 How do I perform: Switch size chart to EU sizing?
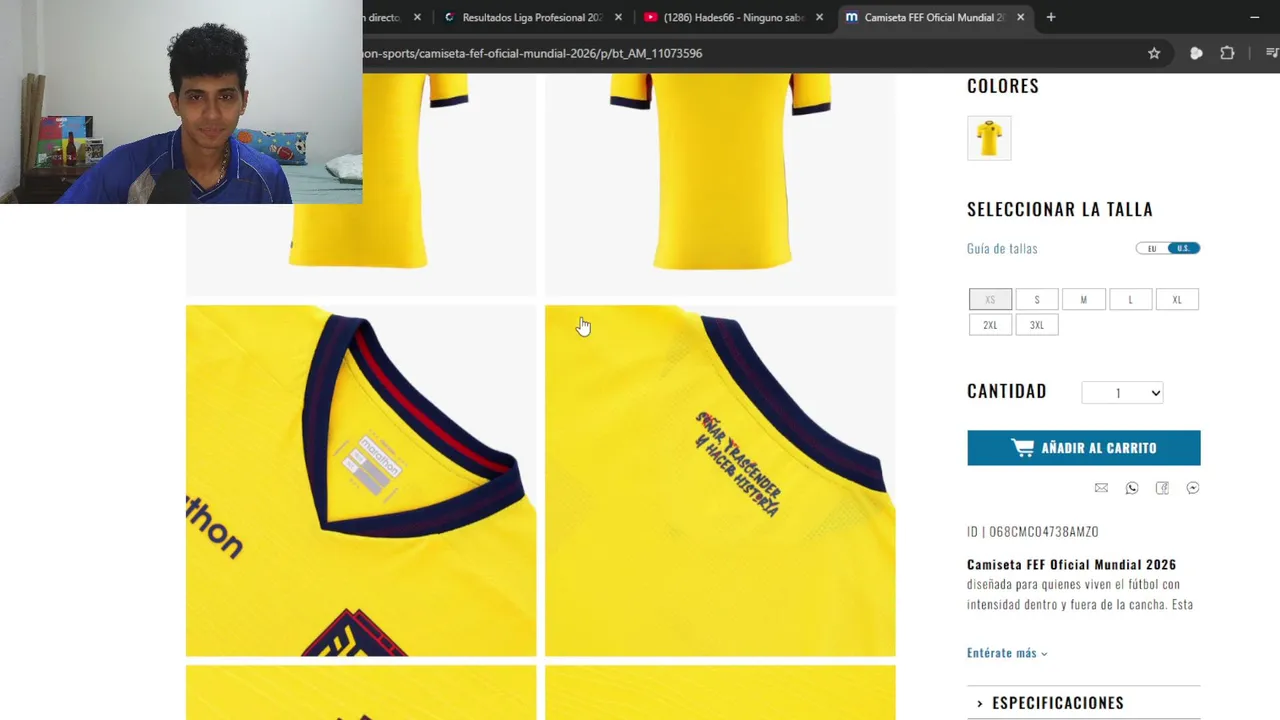point(1152,248)
